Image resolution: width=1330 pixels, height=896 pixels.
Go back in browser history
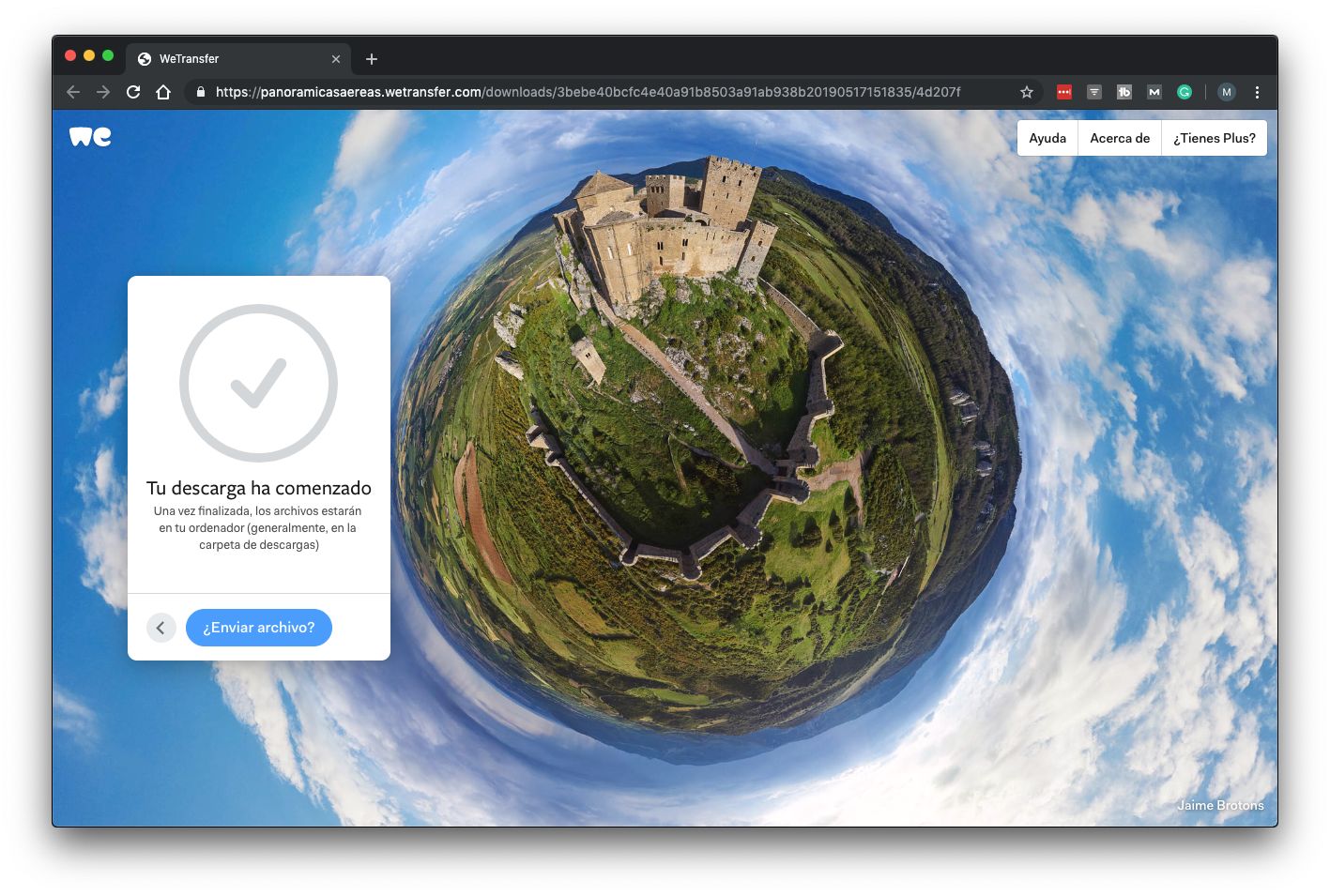click(73, 92)
